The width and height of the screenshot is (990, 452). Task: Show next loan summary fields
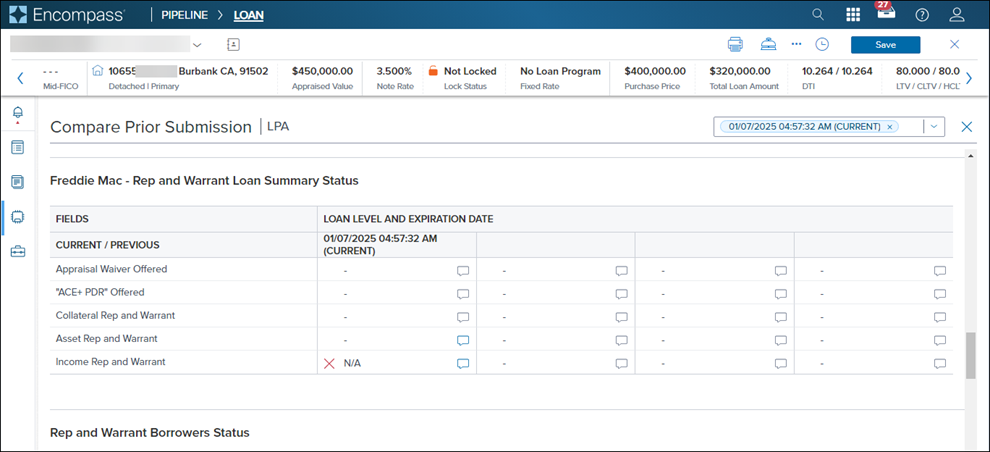969,78
